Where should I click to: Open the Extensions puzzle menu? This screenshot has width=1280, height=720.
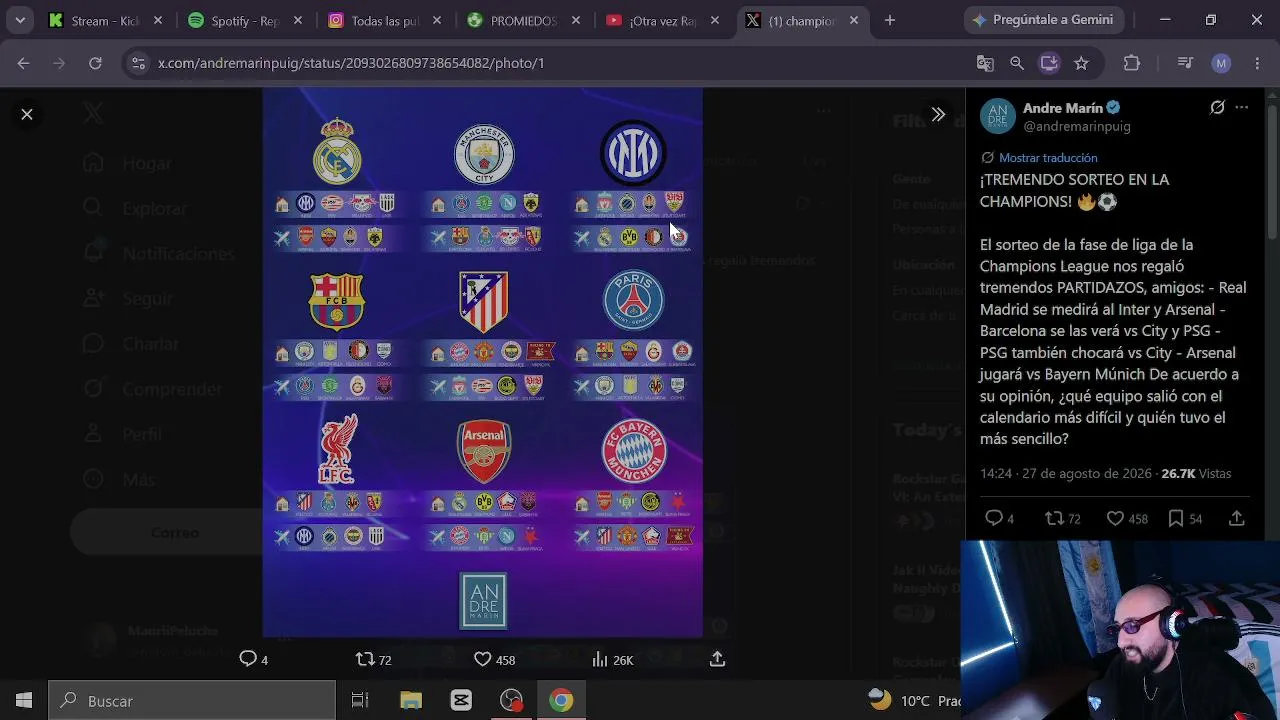[1132, 63]
